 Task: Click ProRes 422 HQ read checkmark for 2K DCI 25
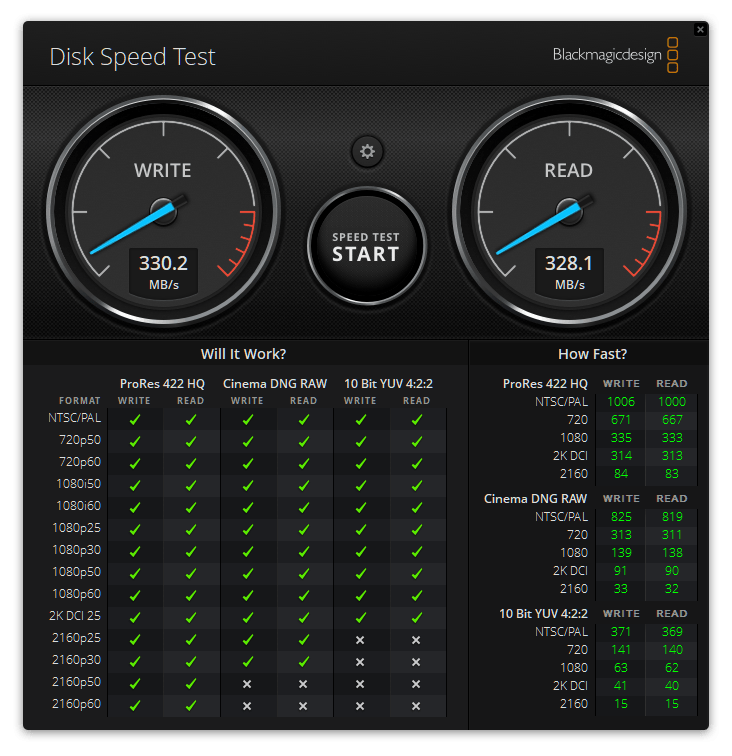coord(191,617)
